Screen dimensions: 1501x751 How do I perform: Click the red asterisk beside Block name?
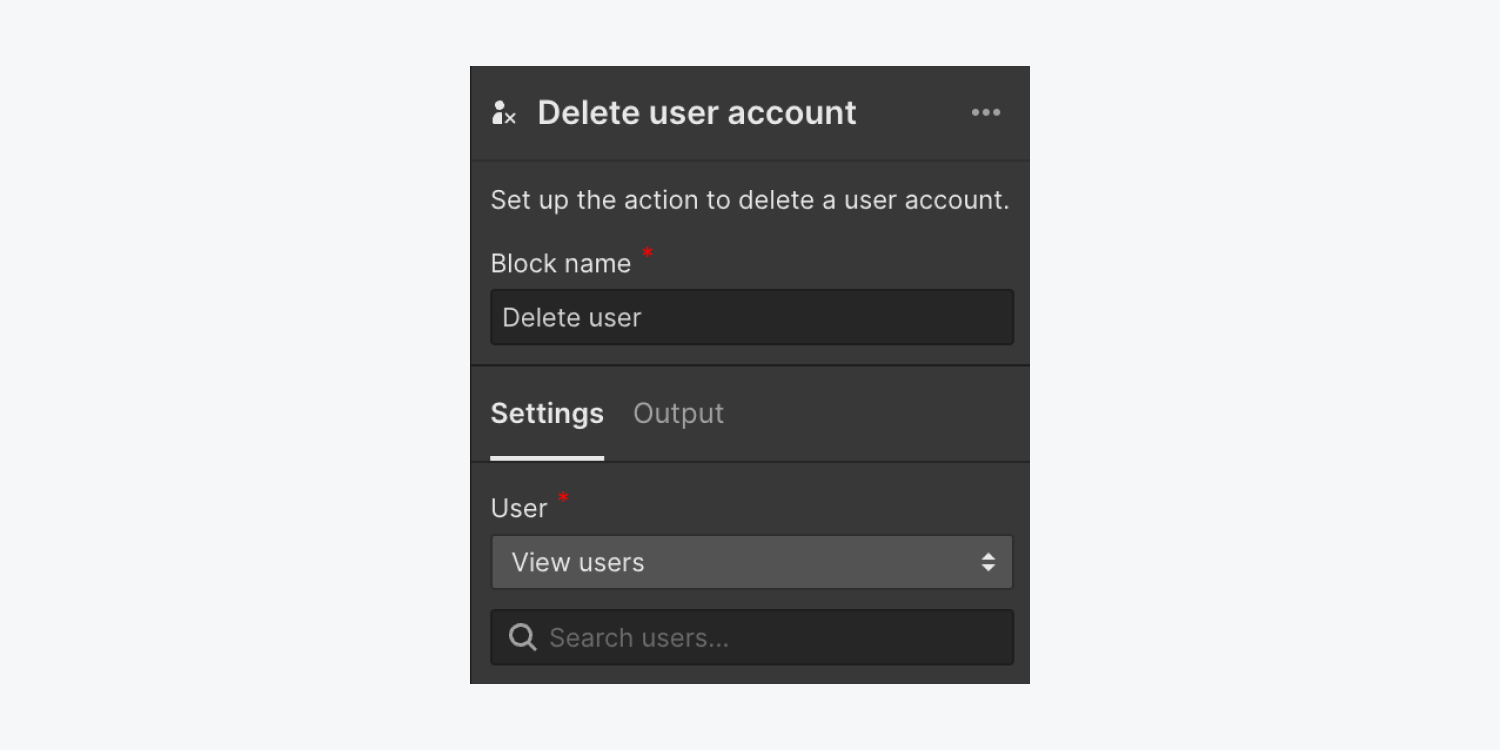[x=647, y=254]
